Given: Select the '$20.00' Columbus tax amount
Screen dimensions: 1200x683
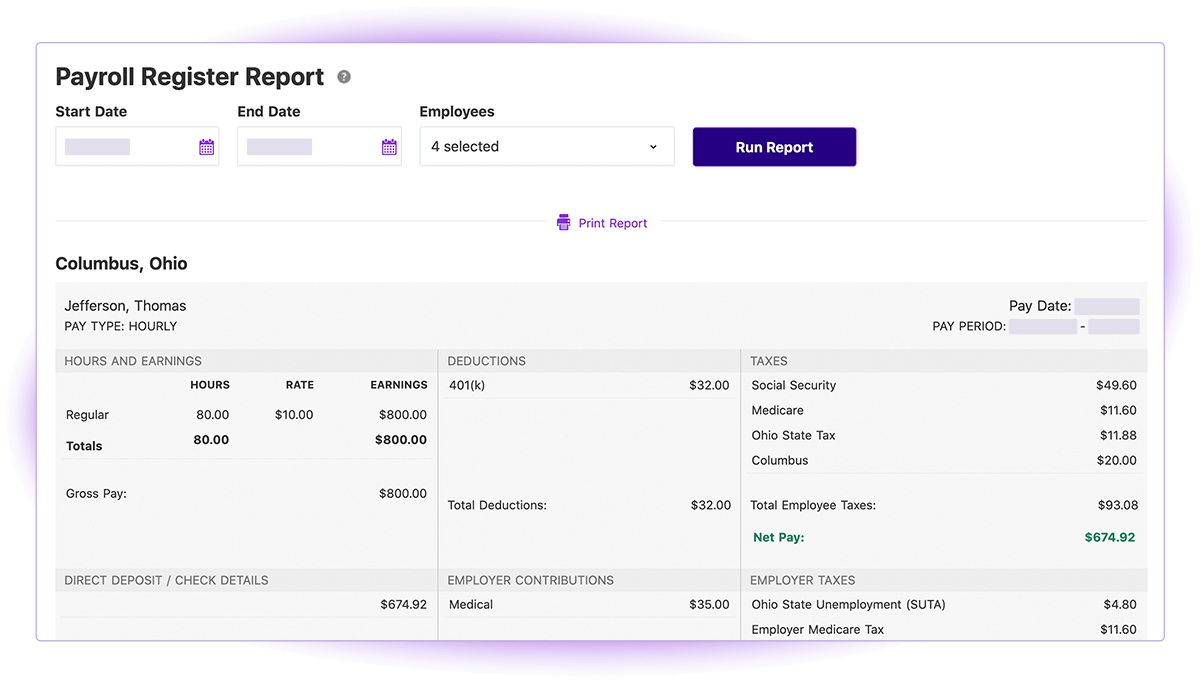Looking at the screenshot, I should coord(1116,460).
